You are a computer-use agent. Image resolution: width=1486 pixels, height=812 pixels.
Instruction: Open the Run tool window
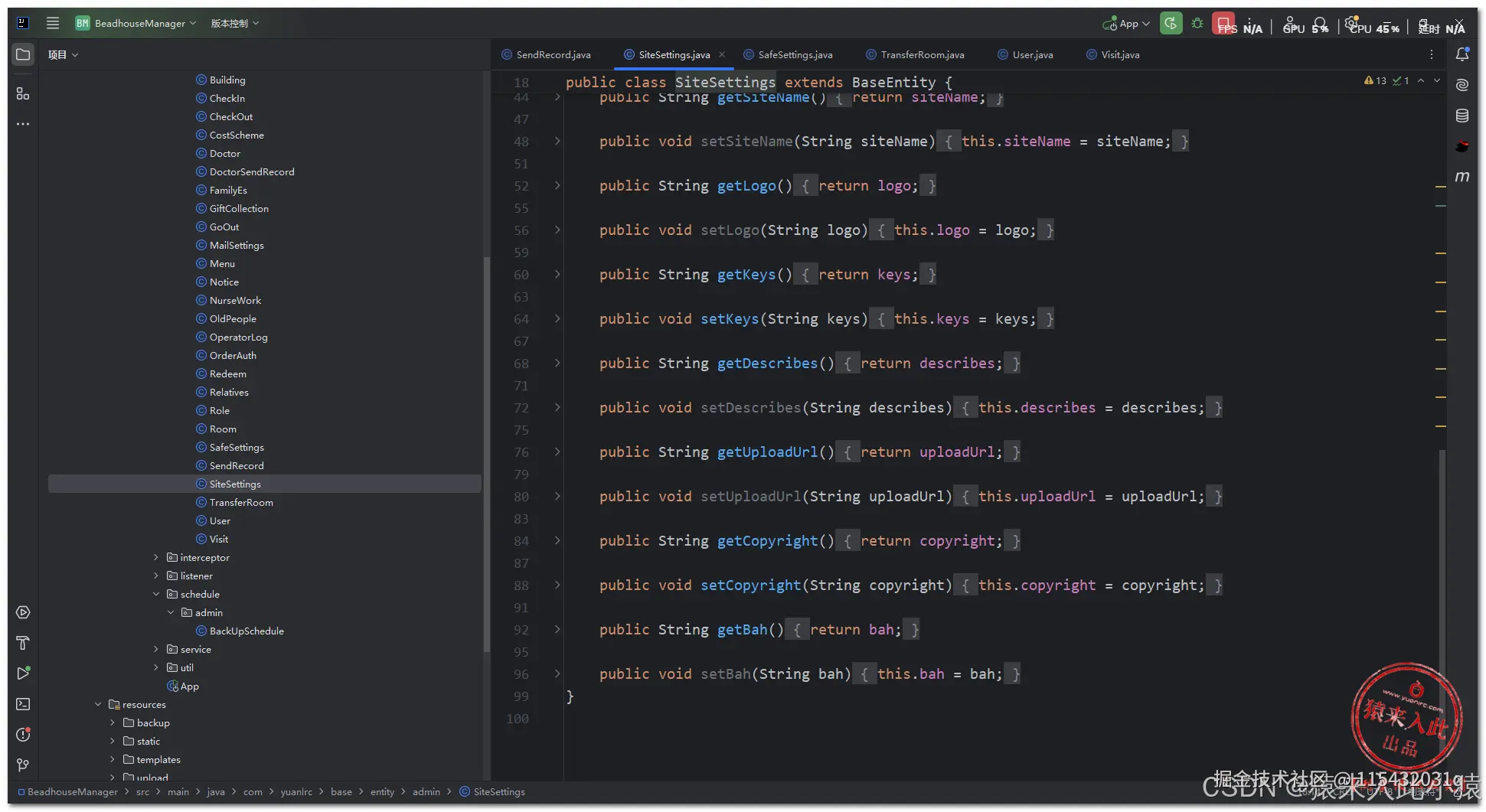click(x=23, y=673)
